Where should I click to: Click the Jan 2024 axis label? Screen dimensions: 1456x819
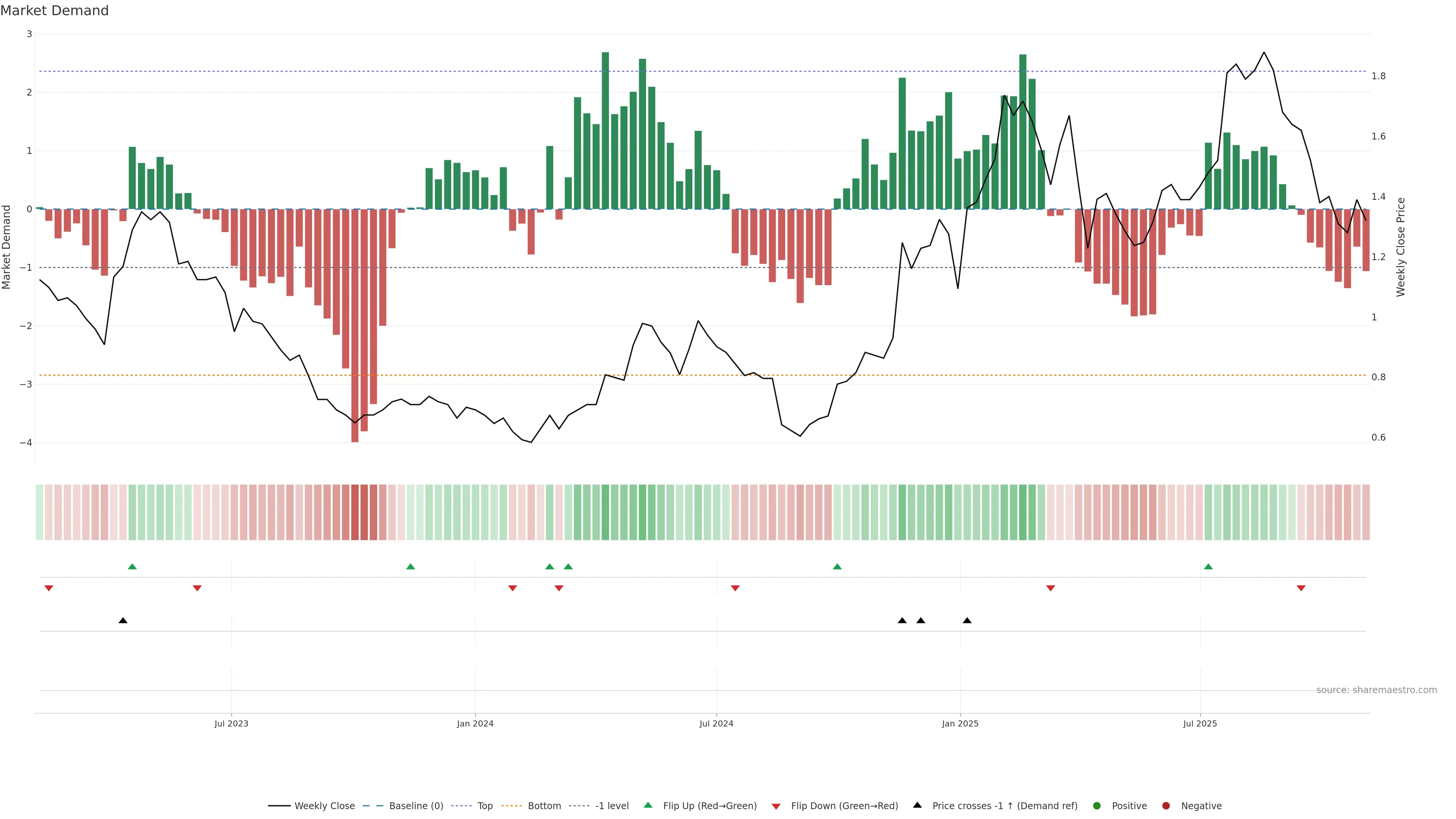point(475,723)
